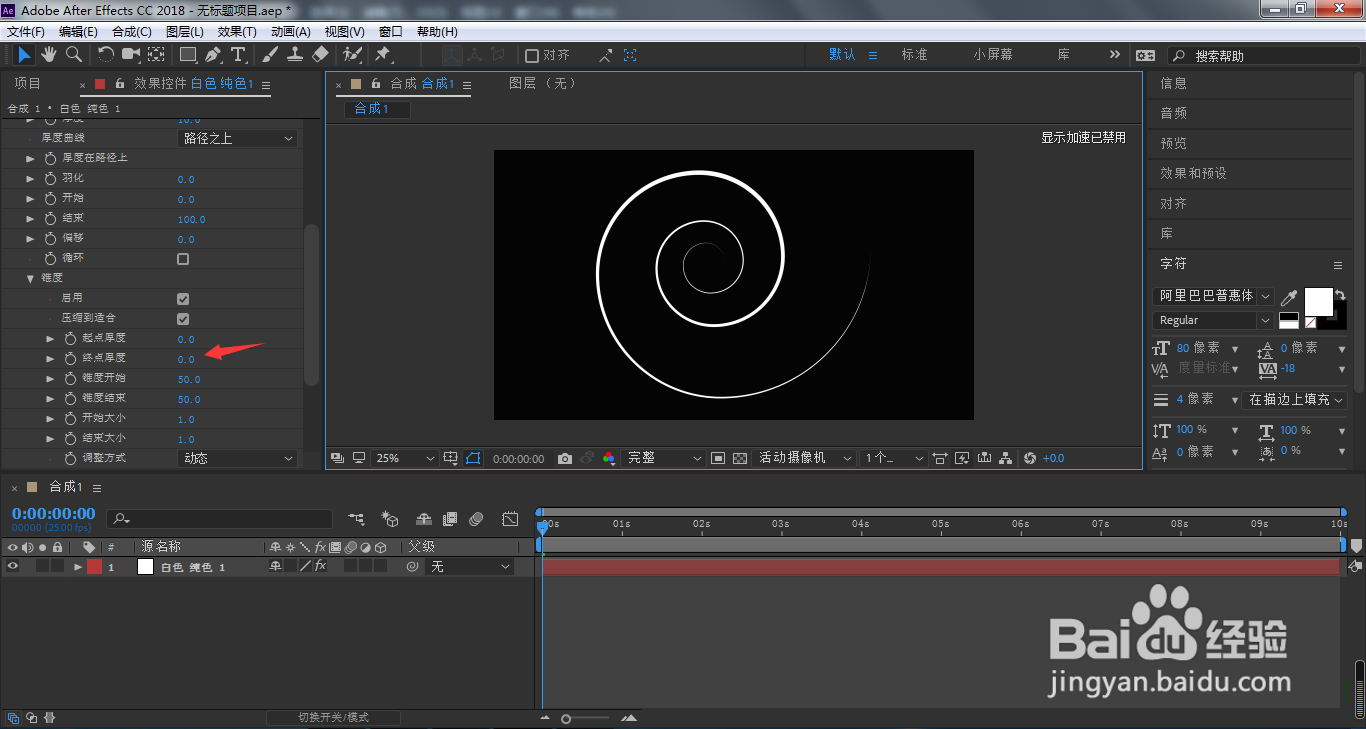The height and width of the screenshot is (729, 1366).
Task: Switch to the 项目 panel tab
Action: pyautogui.click(x=28, y=84)
